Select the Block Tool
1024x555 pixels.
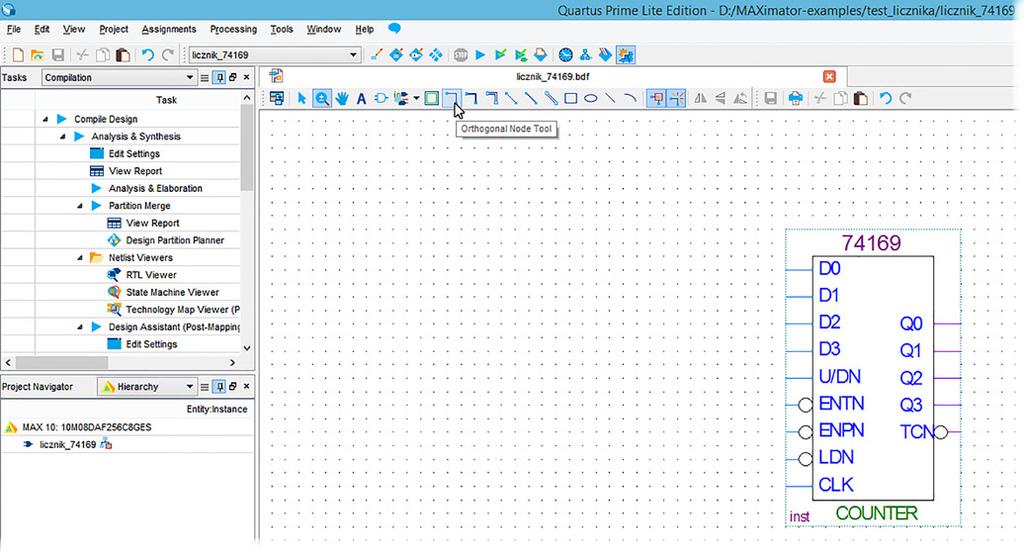pyautogui.click(x=432, y=99)
